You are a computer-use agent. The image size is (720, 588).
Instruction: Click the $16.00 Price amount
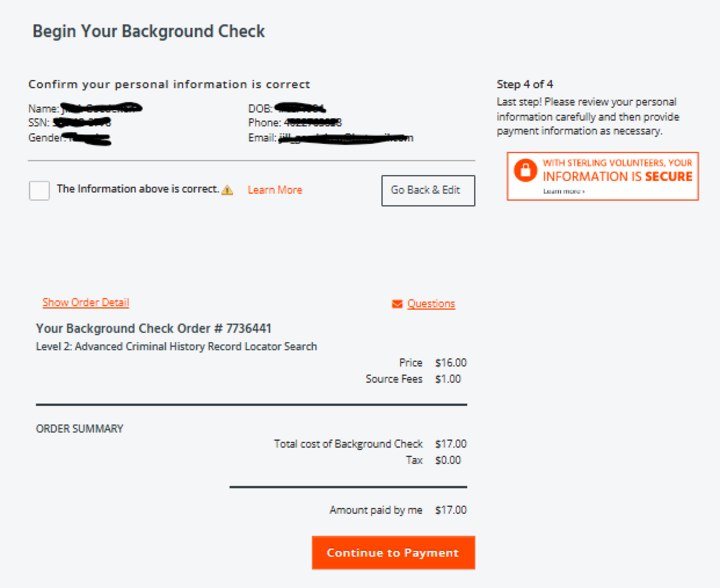click(x=451, y=363)
